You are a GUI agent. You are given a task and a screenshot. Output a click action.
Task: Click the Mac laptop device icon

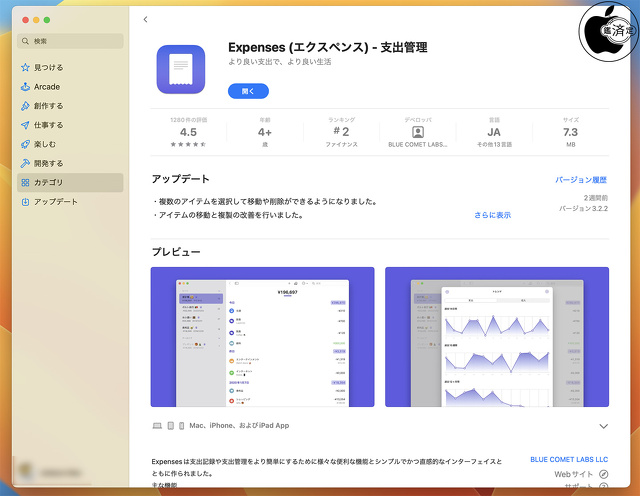pos(157,426)
